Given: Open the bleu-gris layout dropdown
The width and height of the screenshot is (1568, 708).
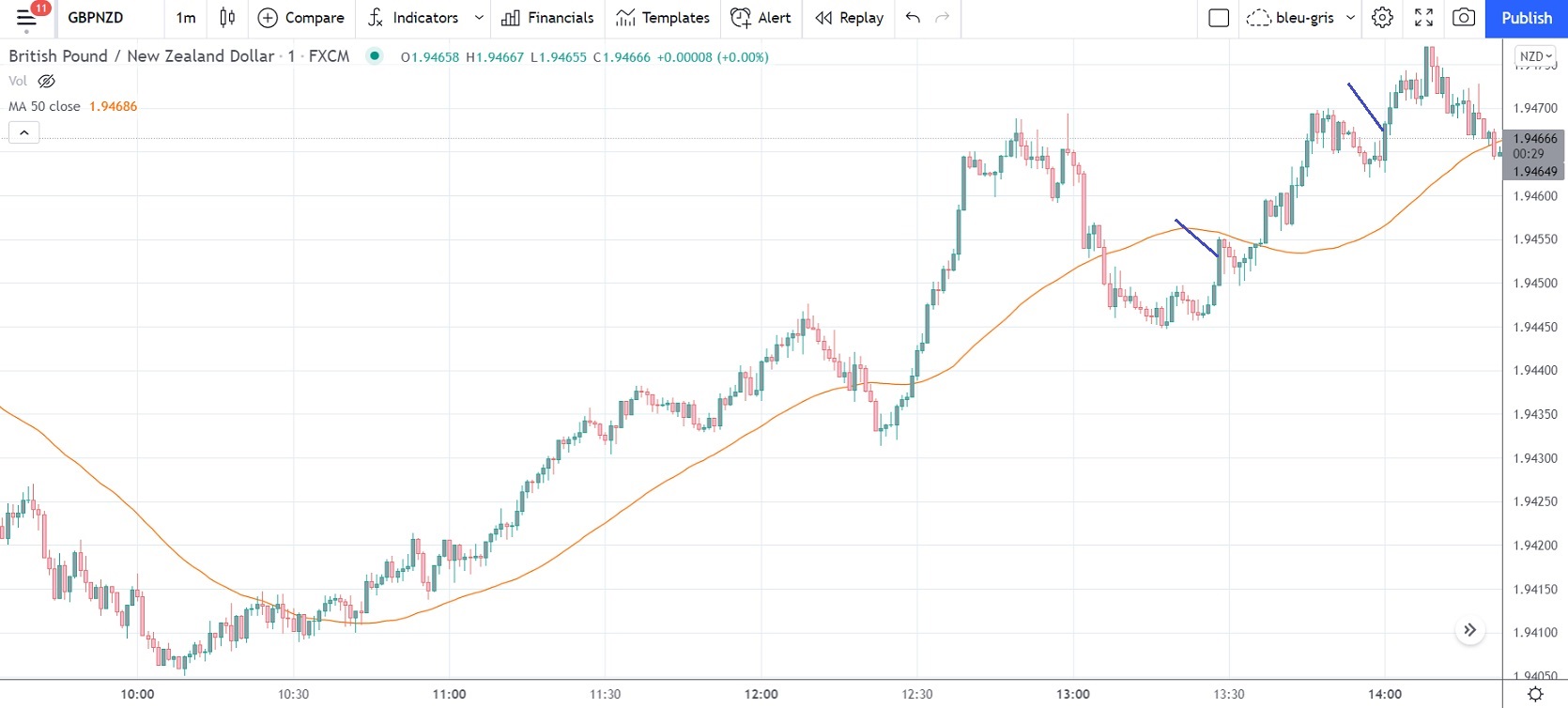Looking at the screenshot, I should (x=1350, y=17).
